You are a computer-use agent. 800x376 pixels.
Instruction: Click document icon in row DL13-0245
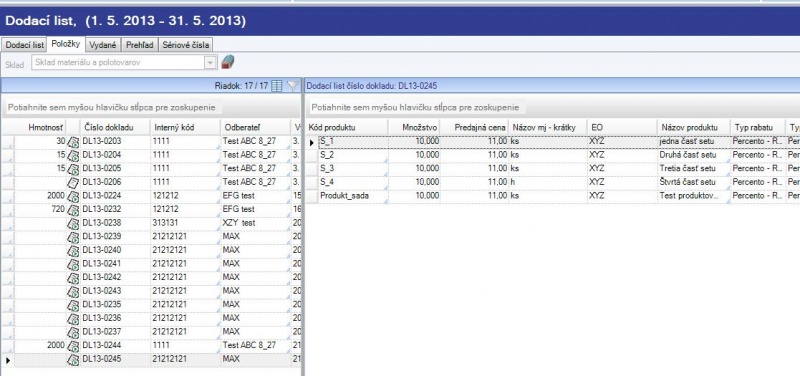(73, 359)
